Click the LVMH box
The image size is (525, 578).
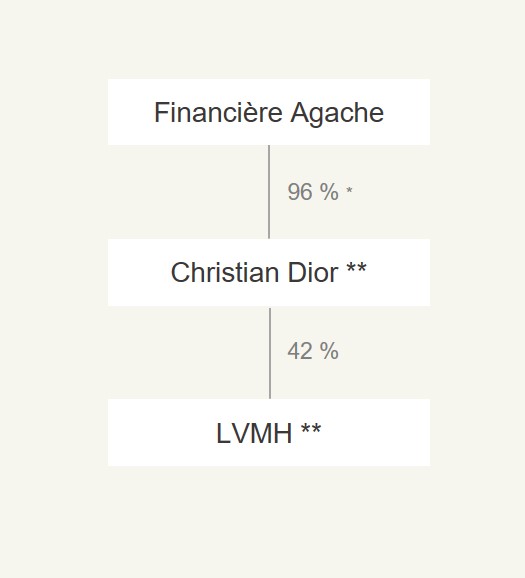269,432
